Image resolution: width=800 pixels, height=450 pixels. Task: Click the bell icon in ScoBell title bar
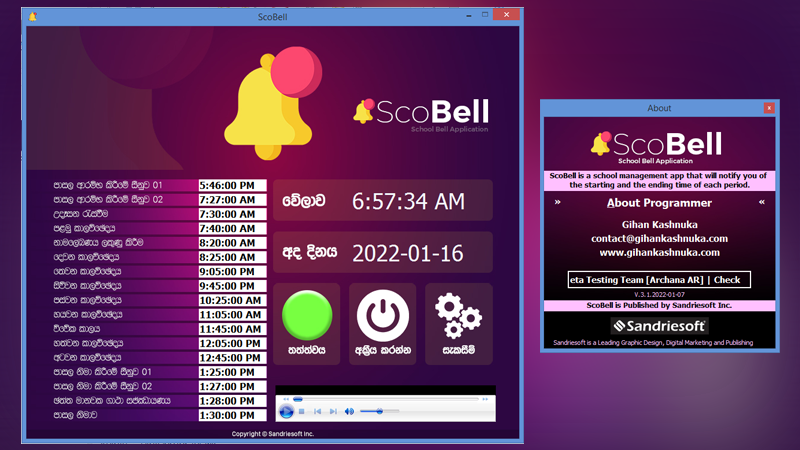(33, 16)
